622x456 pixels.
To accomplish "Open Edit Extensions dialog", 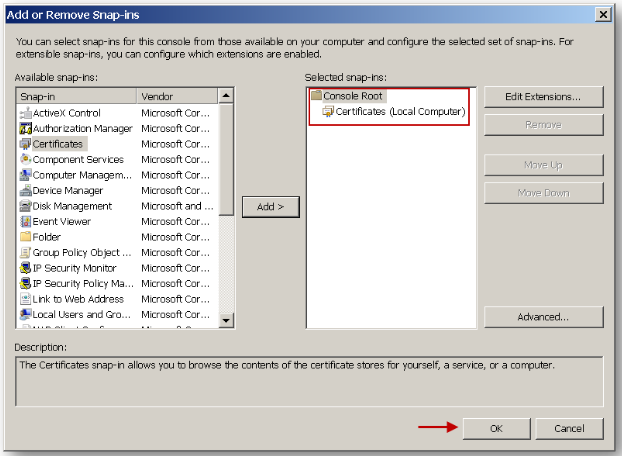I will (x=543, y=97).
